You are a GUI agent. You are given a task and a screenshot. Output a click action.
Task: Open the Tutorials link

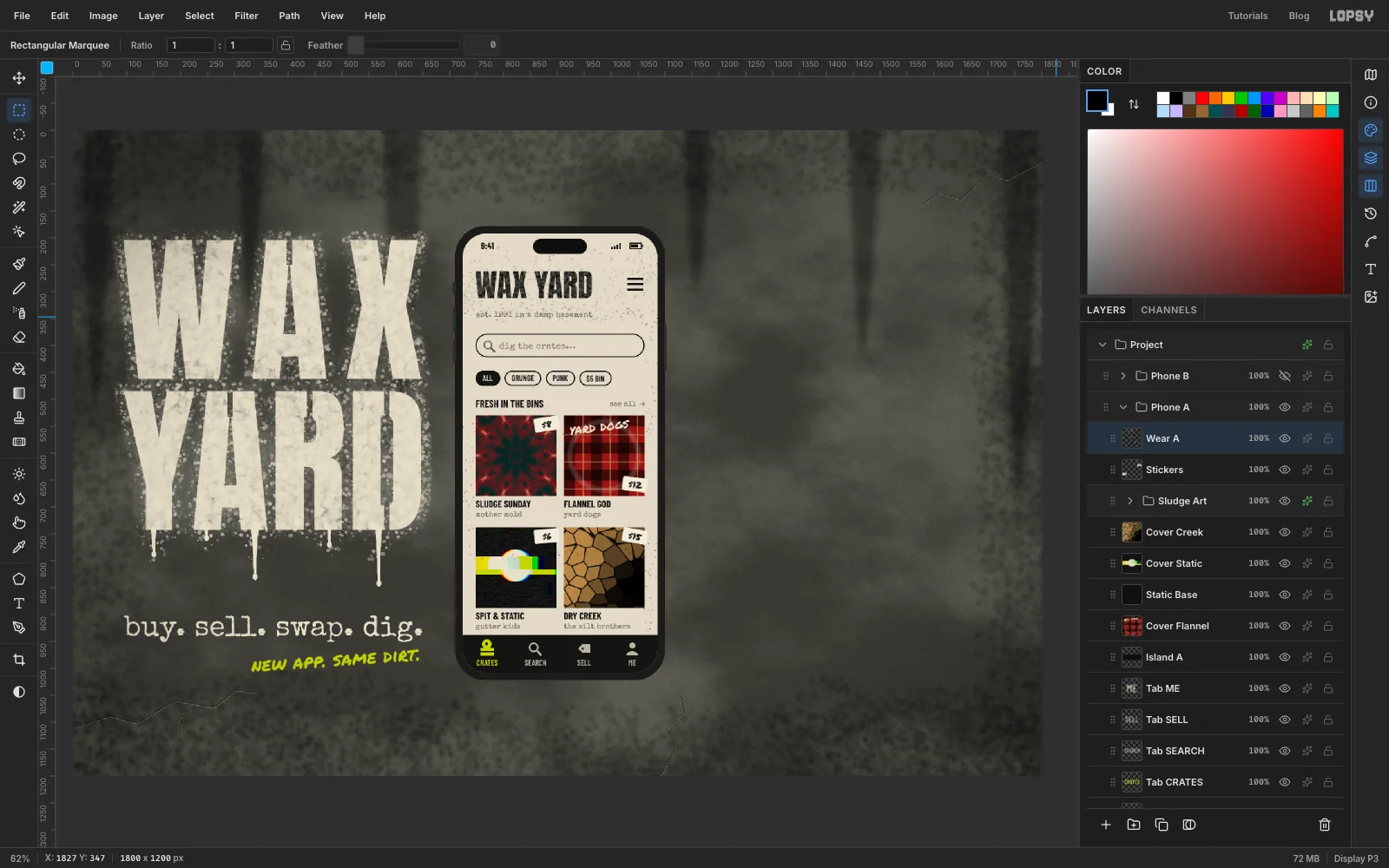pos(1247,16)
